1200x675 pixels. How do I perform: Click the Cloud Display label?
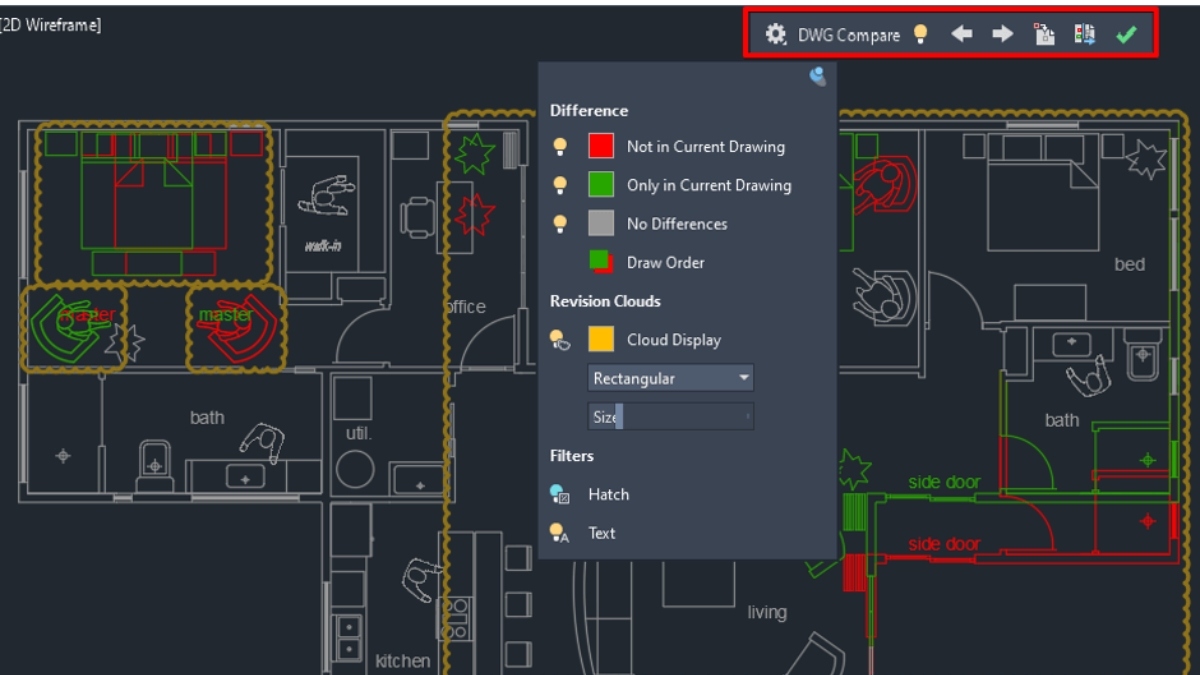674,340
